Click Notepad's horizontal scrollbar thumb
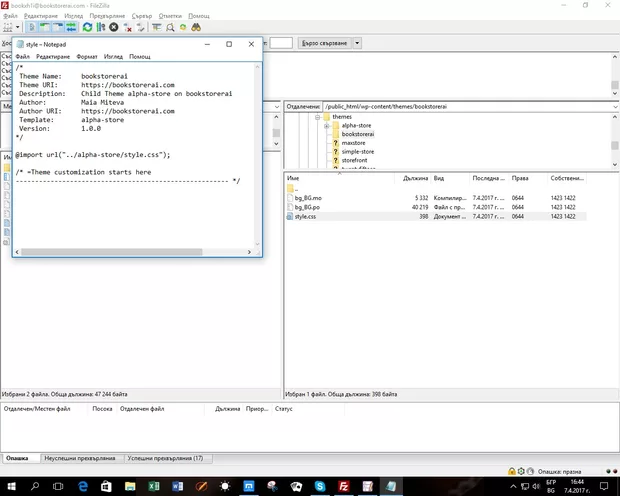 point(112,252)
